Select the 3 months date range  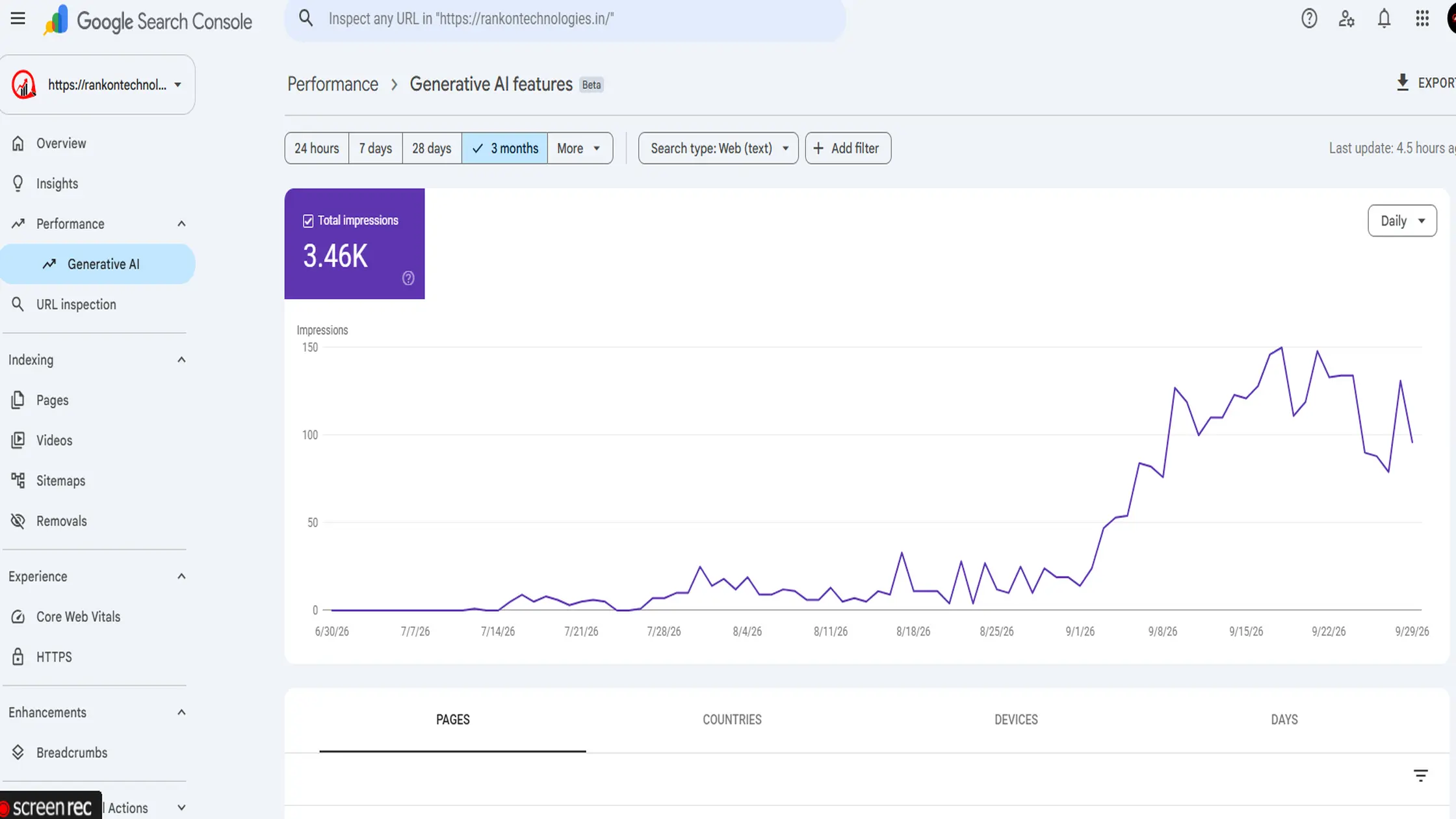click(x=505, y=148)
